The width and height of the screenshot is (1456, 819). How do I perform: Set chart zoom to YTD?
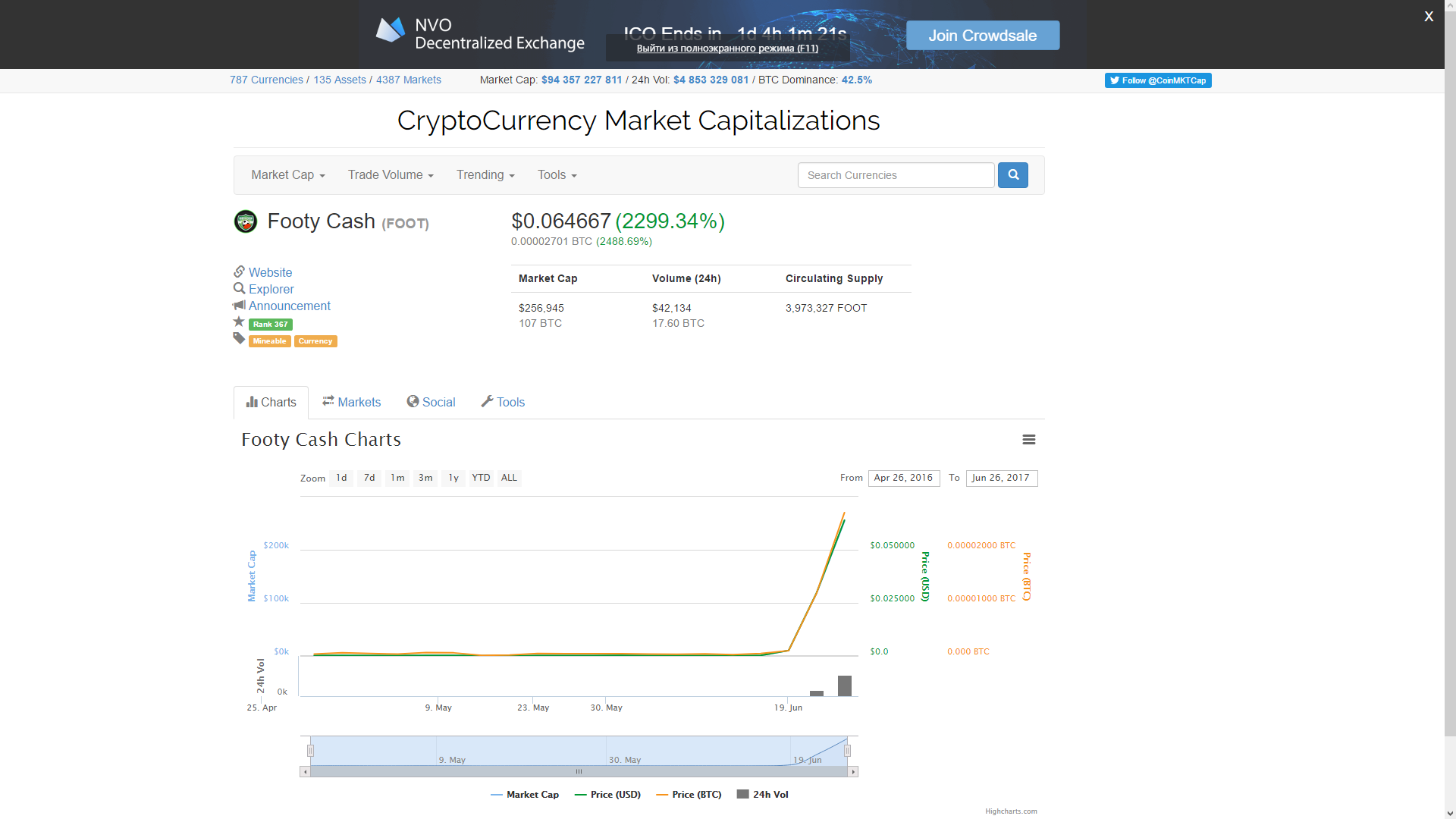tap(481, 478)
